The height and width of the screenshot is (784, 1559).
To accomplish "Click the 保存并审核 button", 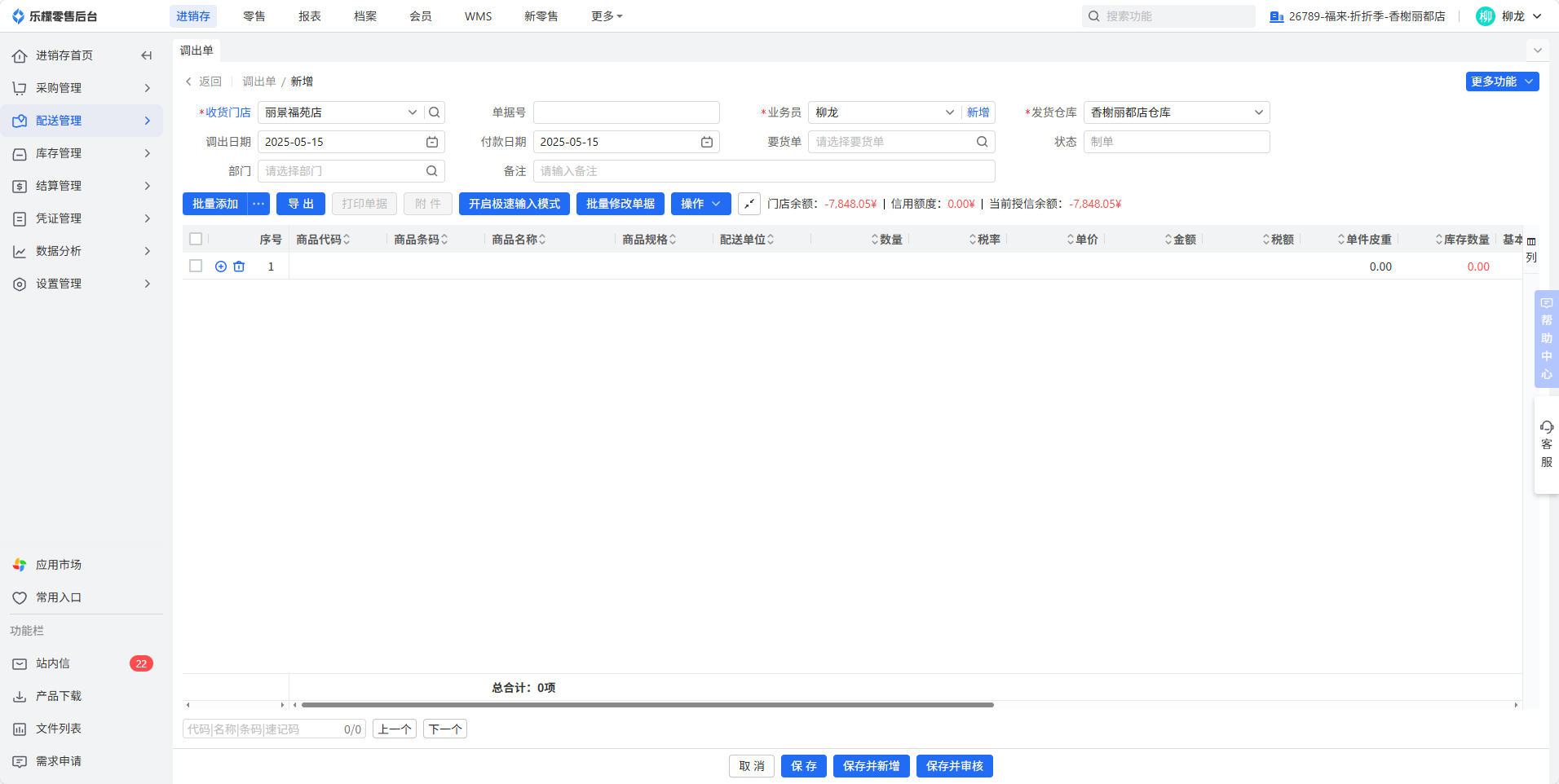I will pos(955,766).
